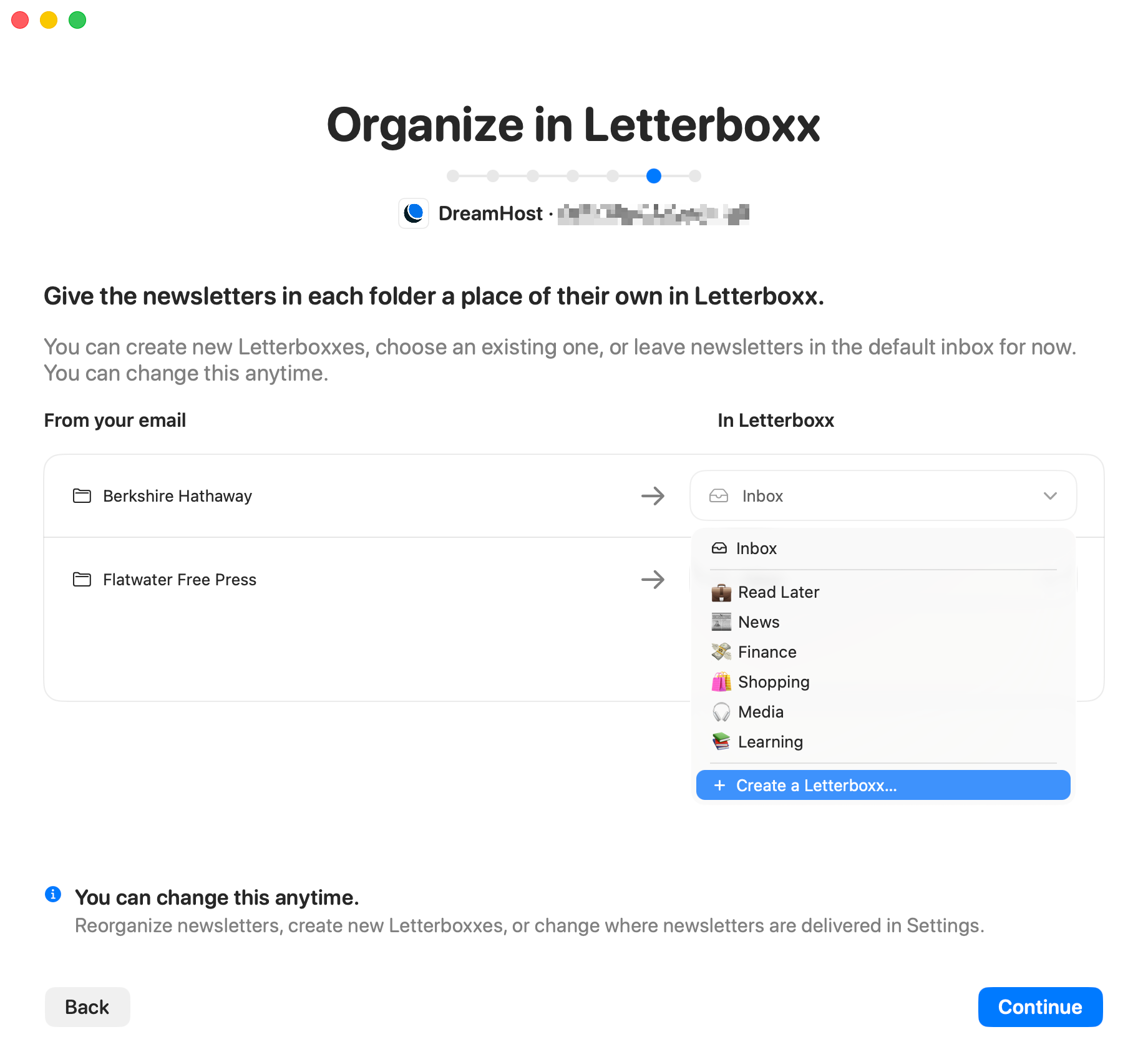
Task: Choose Inbox from the dropdown list
Action: 883,548
